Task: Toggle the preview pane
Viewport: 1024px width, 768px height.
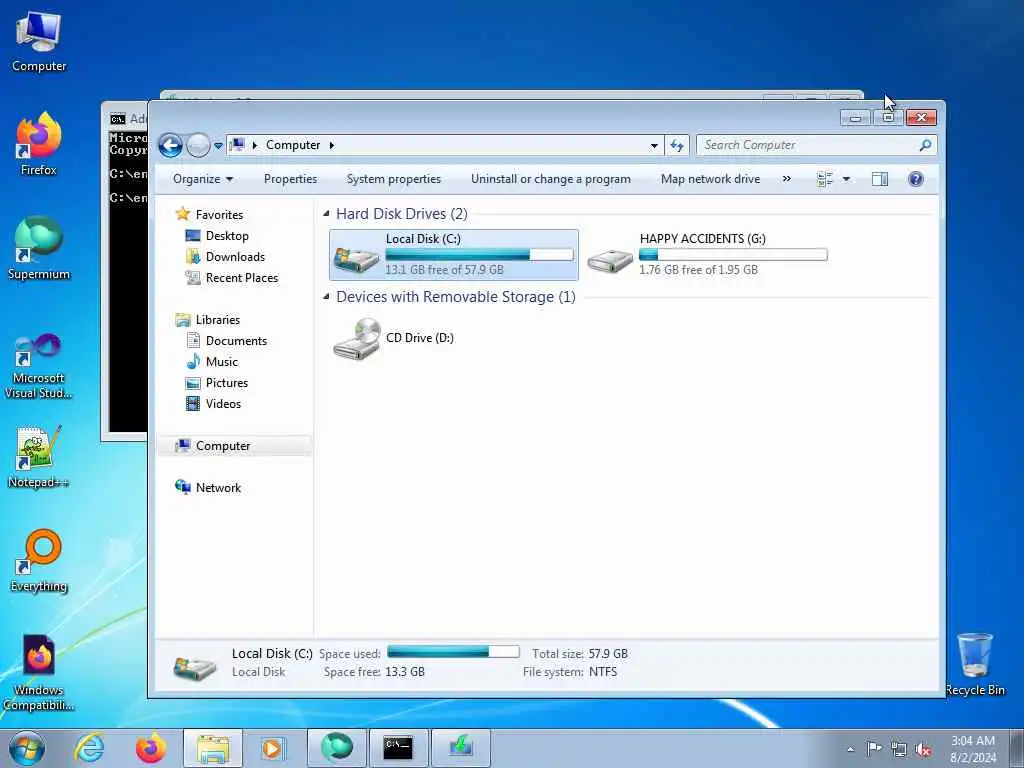Action: coord(880,179)
